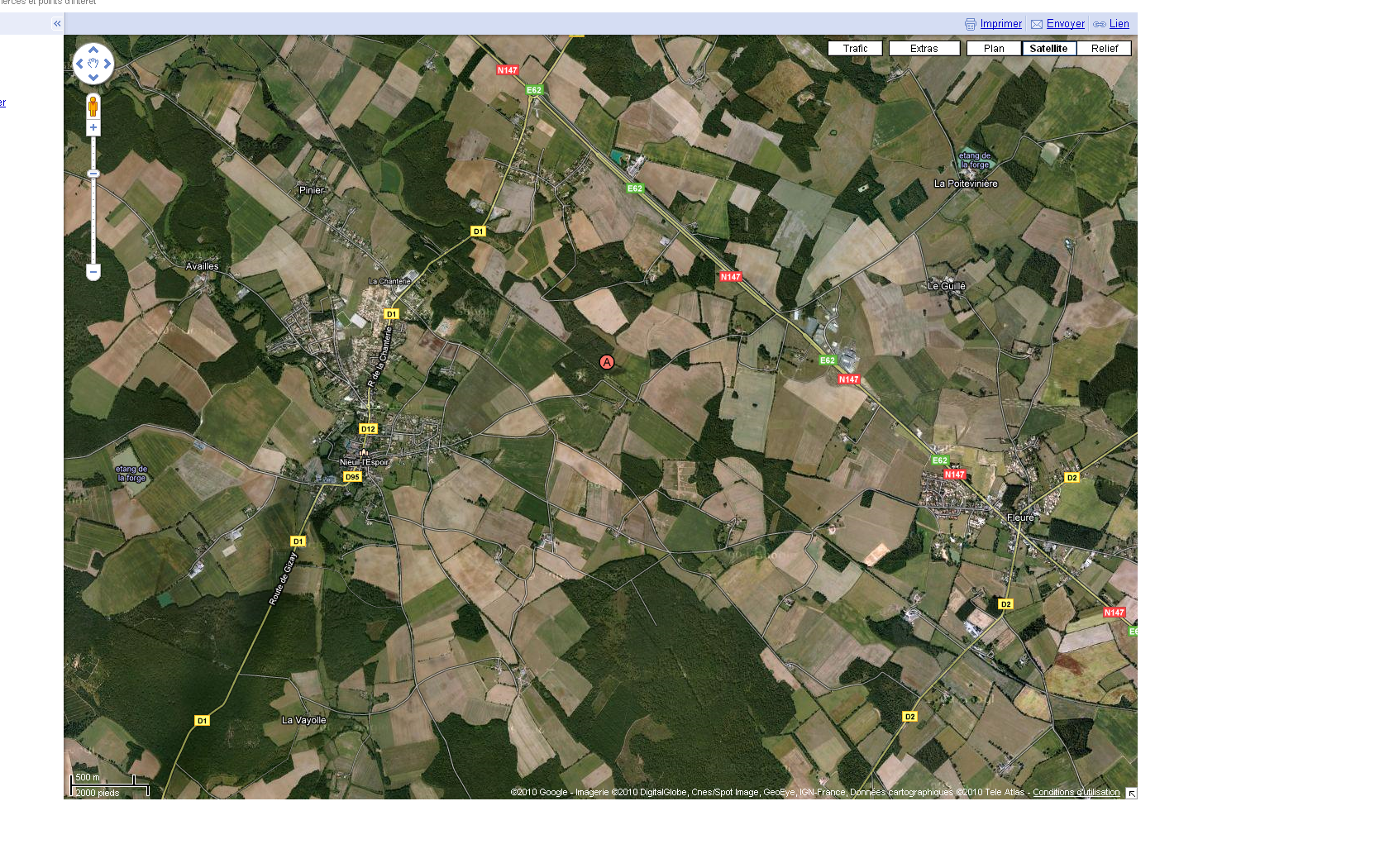
Task: Click the zoom slider handle
Action: click(93, 174)
